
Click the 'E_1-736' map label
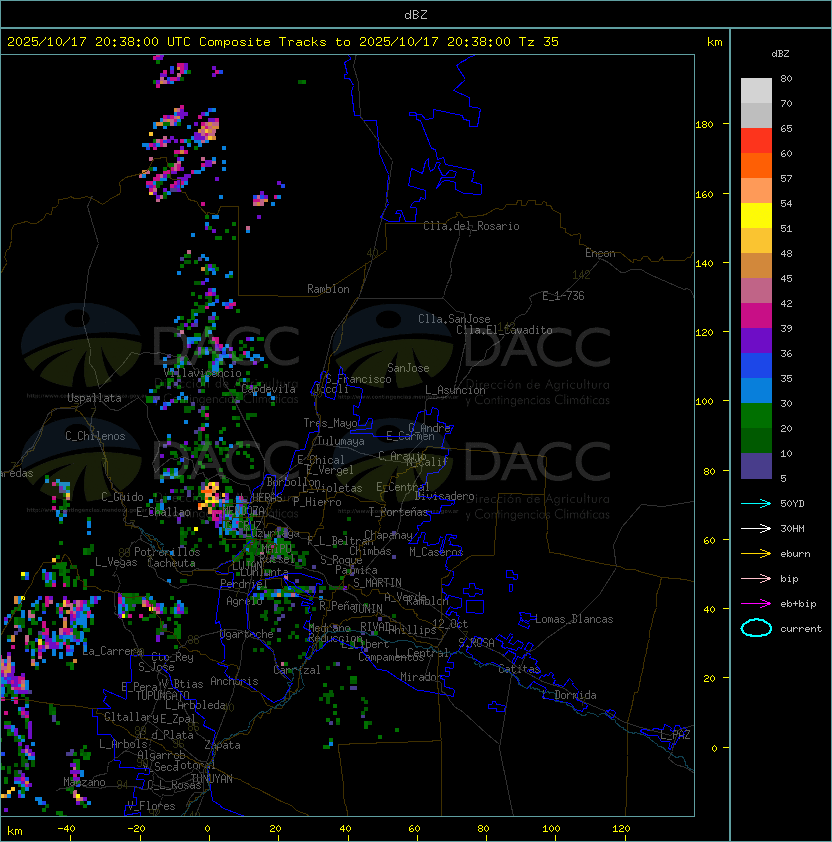pyautogui.click(x=563, y=296)
